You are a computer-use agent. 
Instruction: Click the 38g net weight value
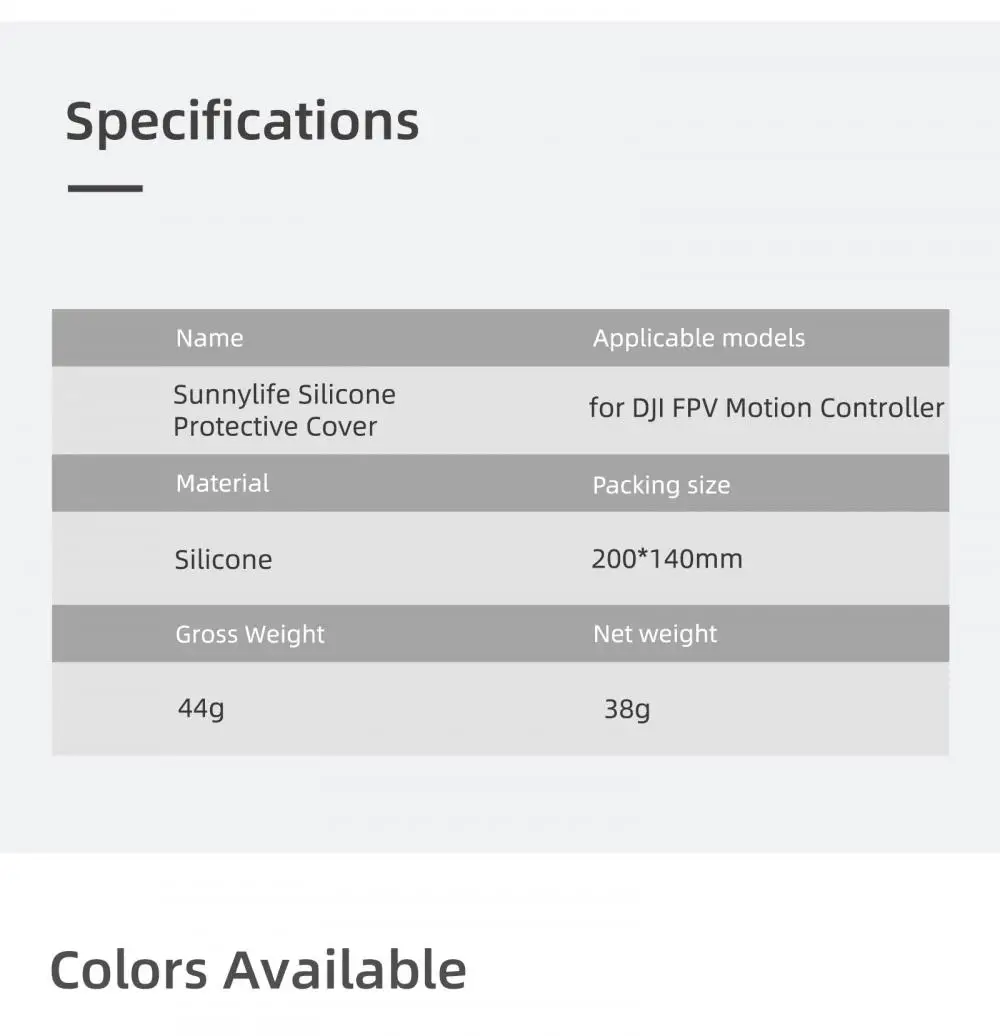627,709
